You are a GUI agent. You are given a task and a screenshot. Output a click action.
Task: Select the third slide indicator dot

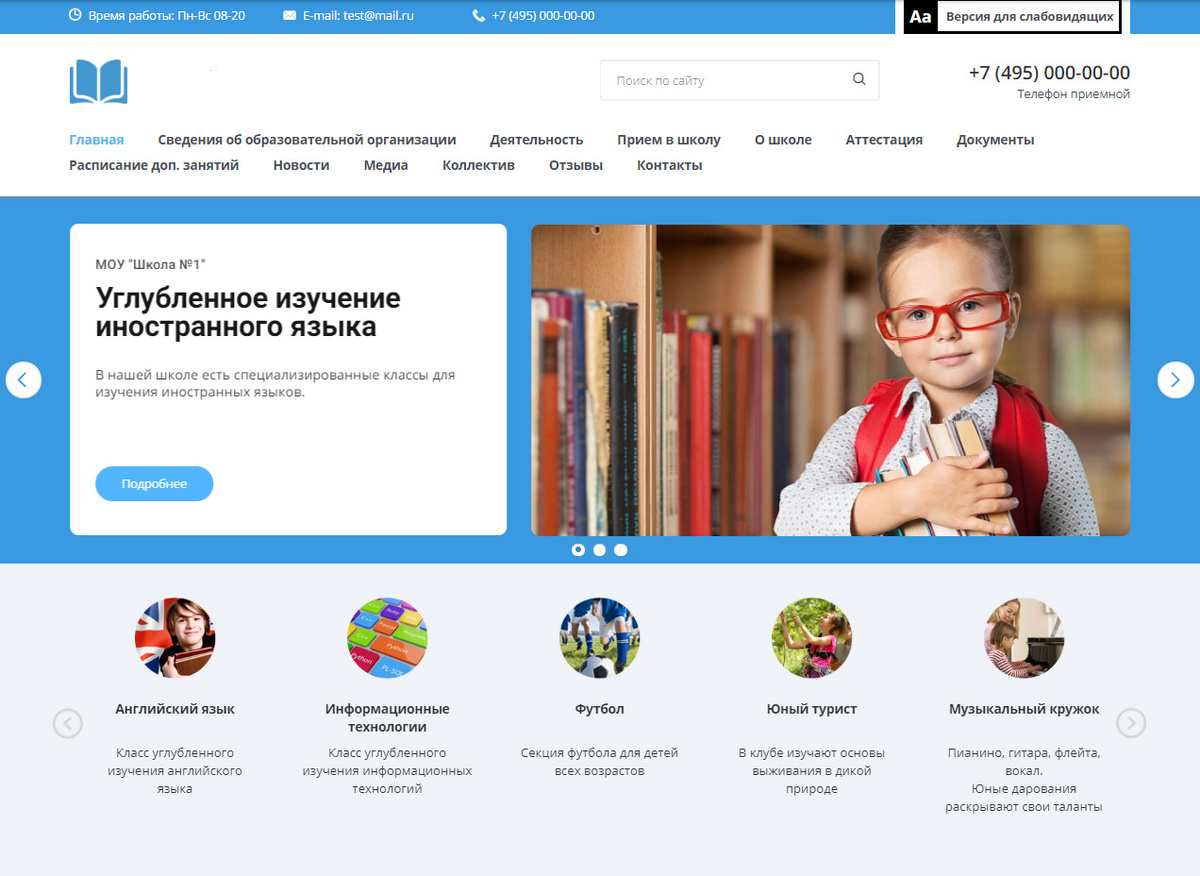click(x=621, y=549)
